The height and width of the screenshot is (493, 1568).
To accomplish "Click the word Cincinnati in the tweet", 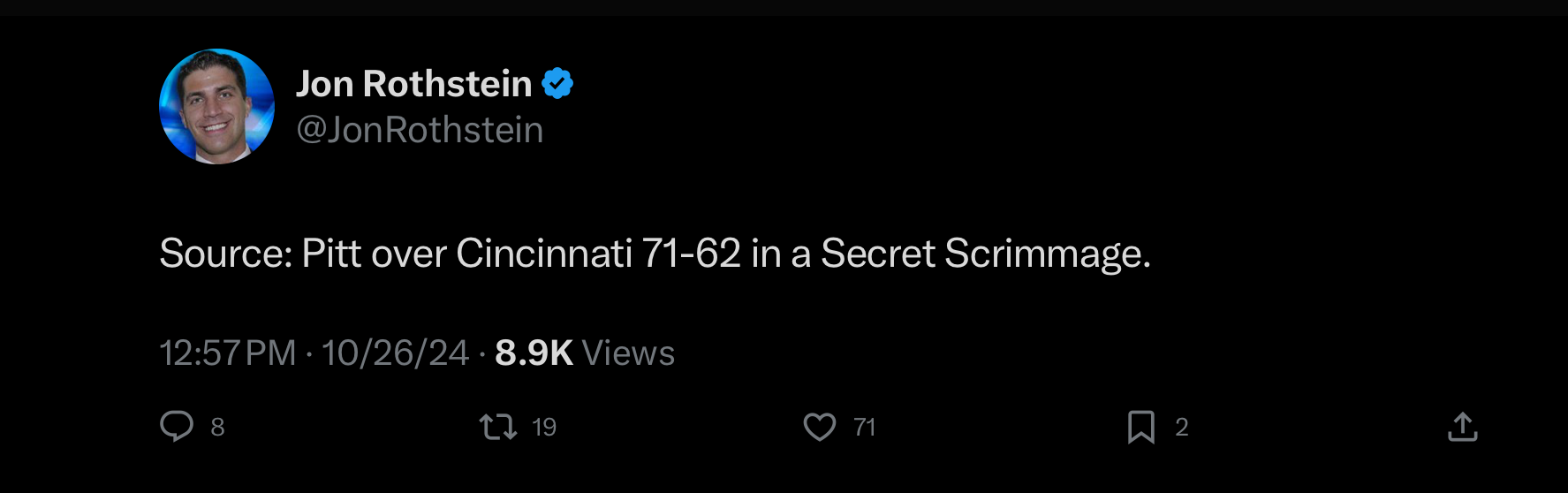I will [x=544, y=254].
